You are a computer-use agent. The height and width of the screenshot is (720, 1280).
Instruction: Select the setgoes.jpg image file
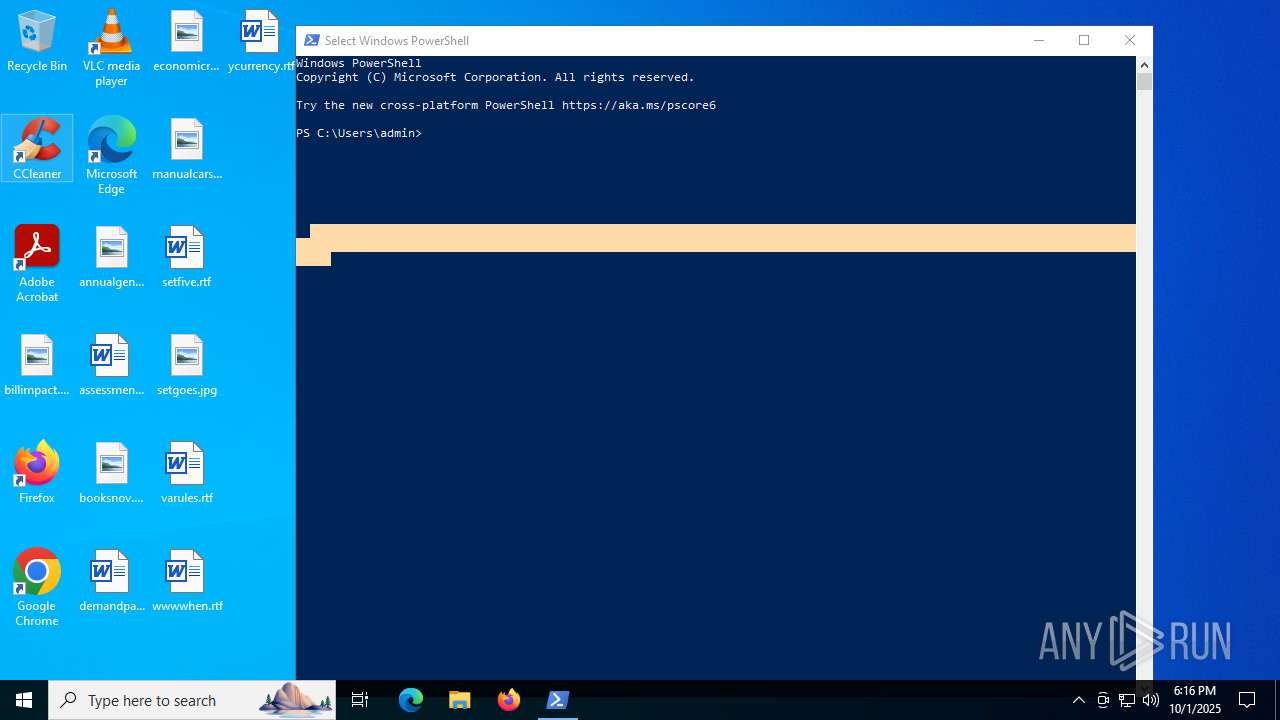point(187,365)
